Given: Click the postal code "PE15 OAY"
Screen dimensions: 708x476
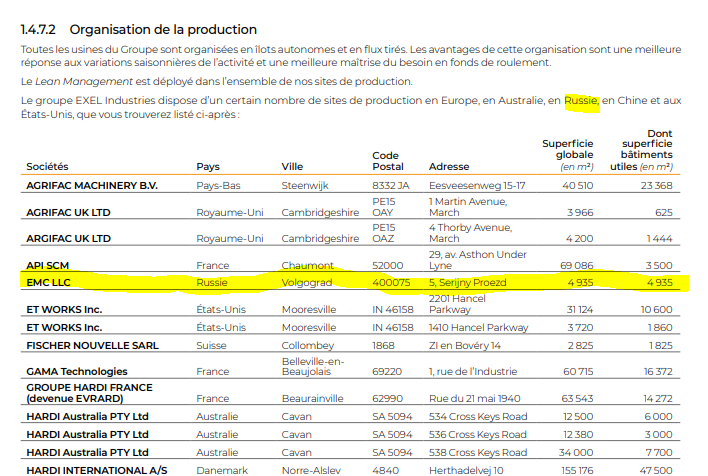Looking at the screenshot, I should pyautogui.click(x=384, y=207).
